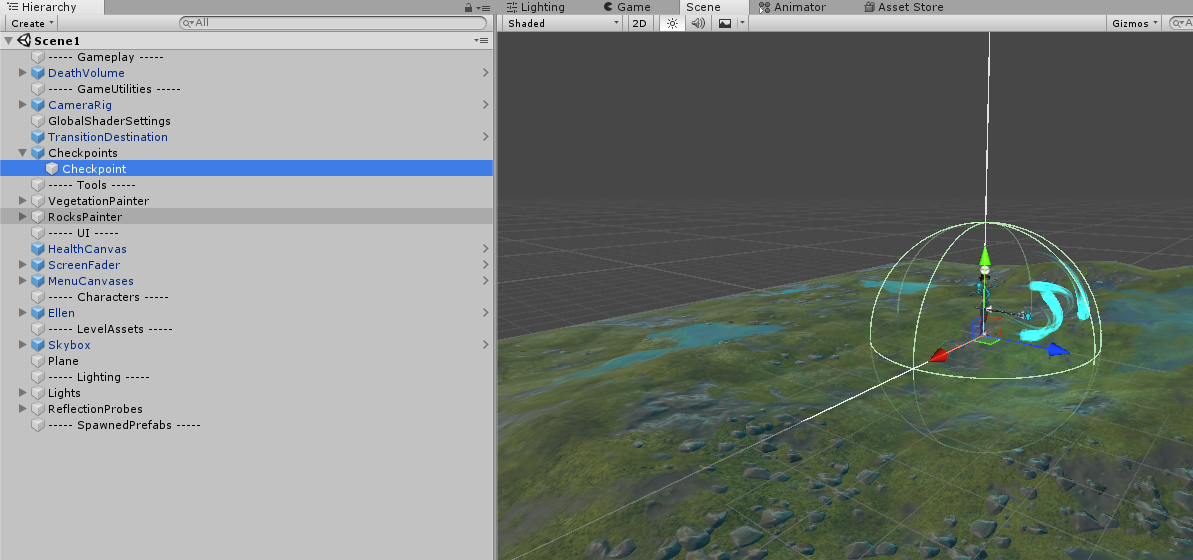Open the Shaded draw mode dropdown
This screenshot has width=1193, height=560.
pos(564,24)
